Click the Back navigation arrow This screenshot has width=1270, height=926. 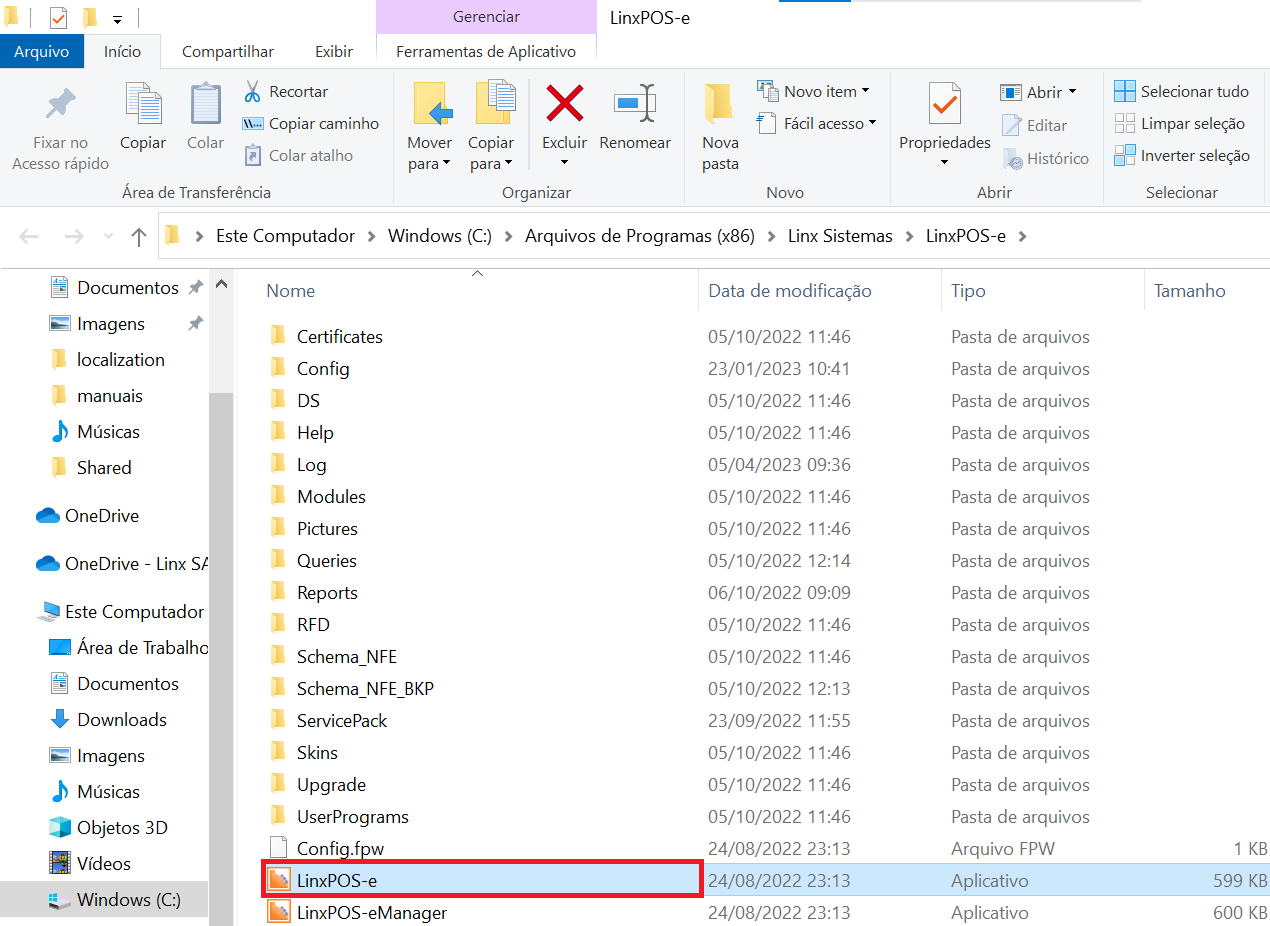[29, 237]
